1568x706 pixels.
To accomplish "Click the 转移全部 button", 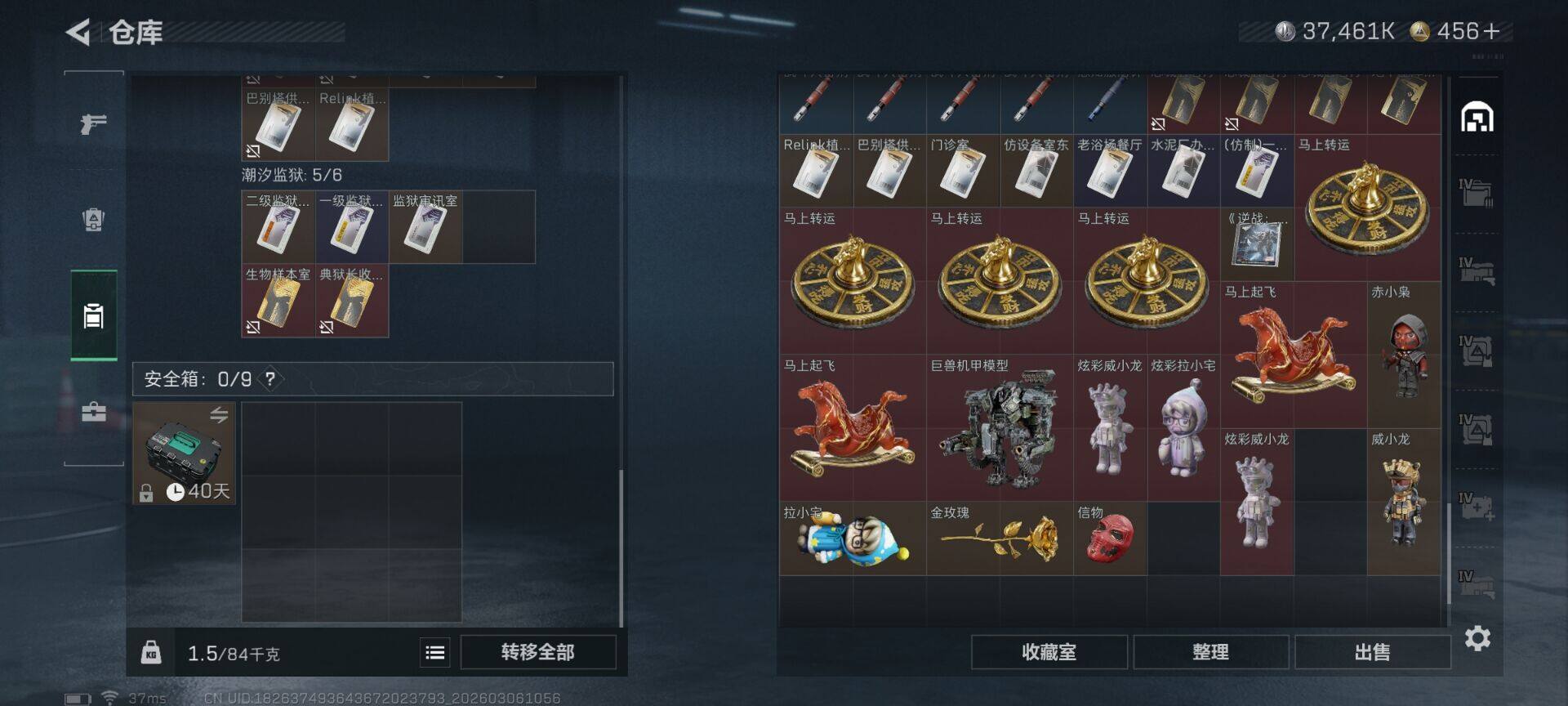I will 538,652.
